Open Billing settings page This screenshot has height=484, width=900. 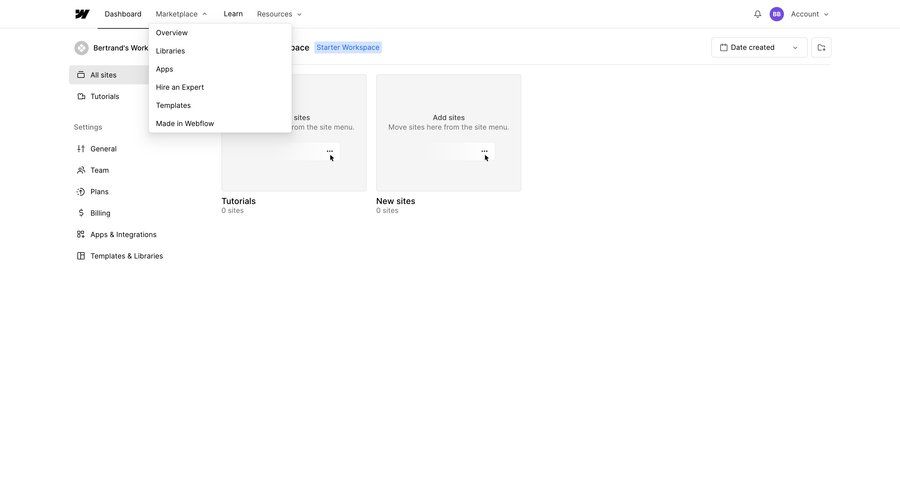(x=100, y=213)
